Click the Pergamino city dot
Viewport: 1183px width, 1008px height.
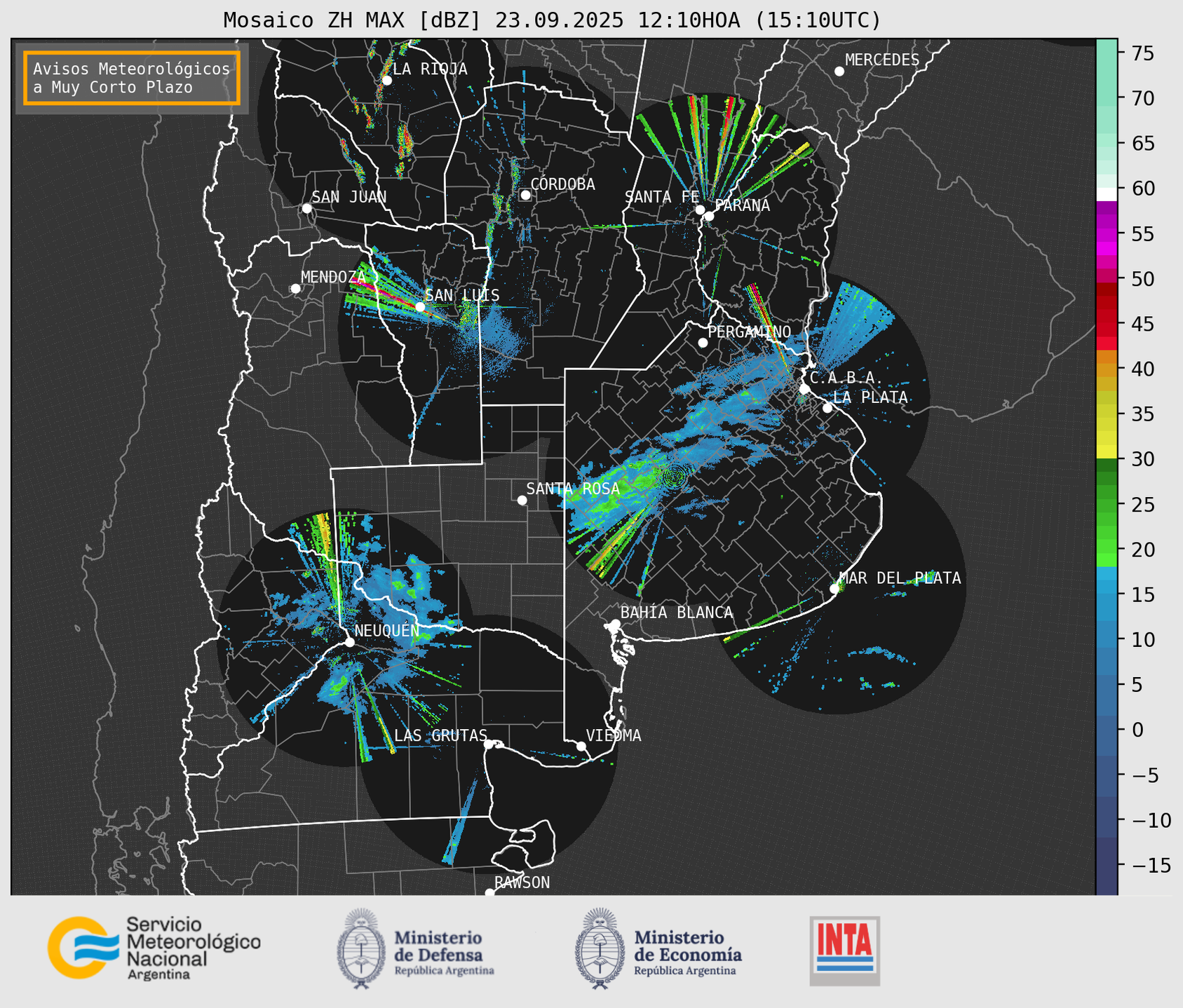click(703, 343)
